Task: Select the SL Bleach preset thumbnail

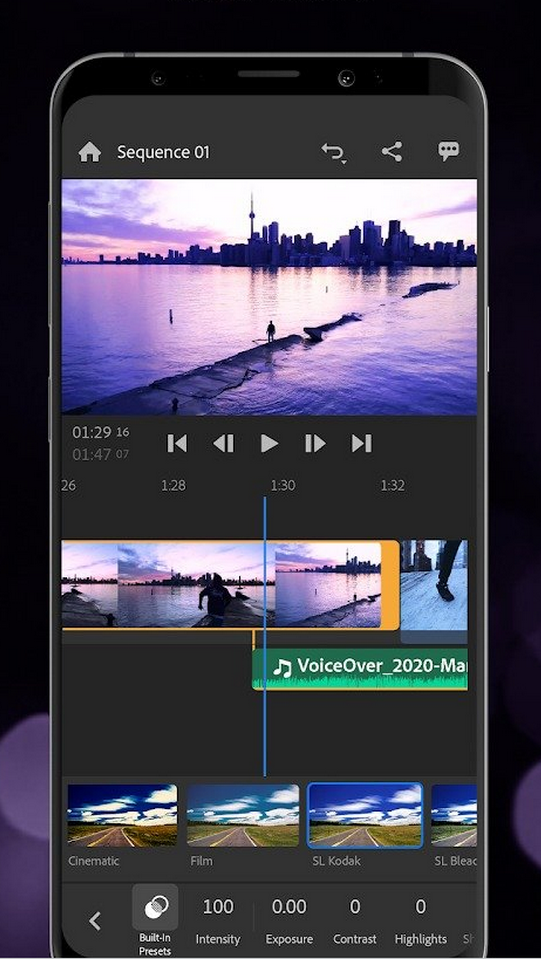Action: [x=454, y=815]
